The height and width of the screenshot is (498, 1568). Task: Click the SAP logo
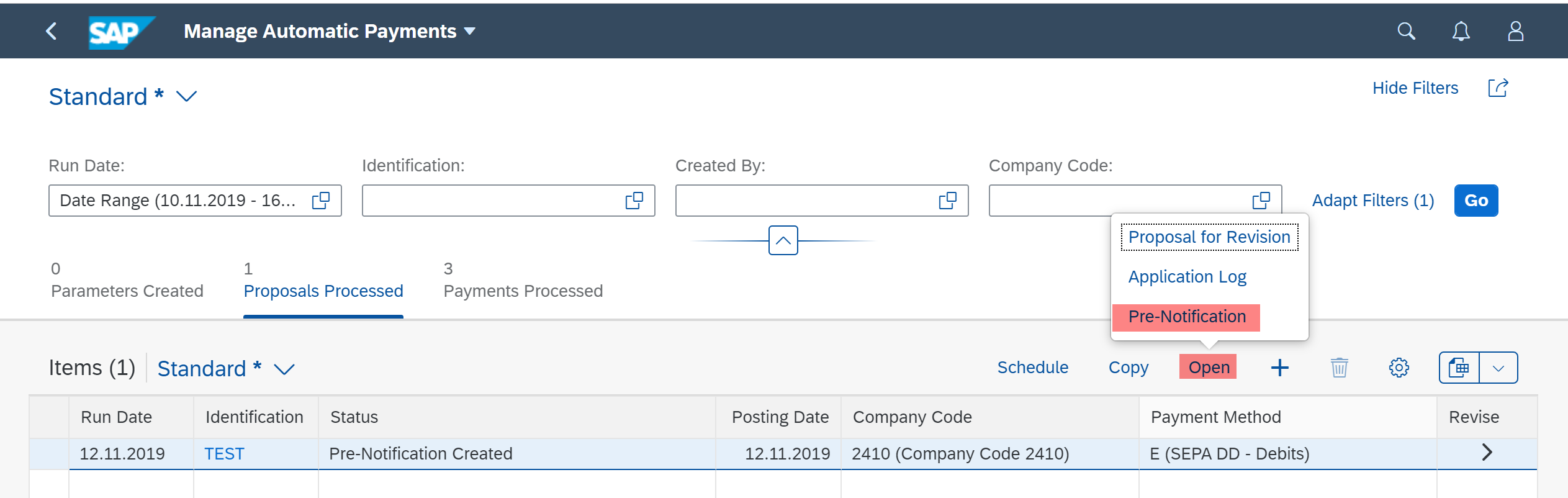121,32
